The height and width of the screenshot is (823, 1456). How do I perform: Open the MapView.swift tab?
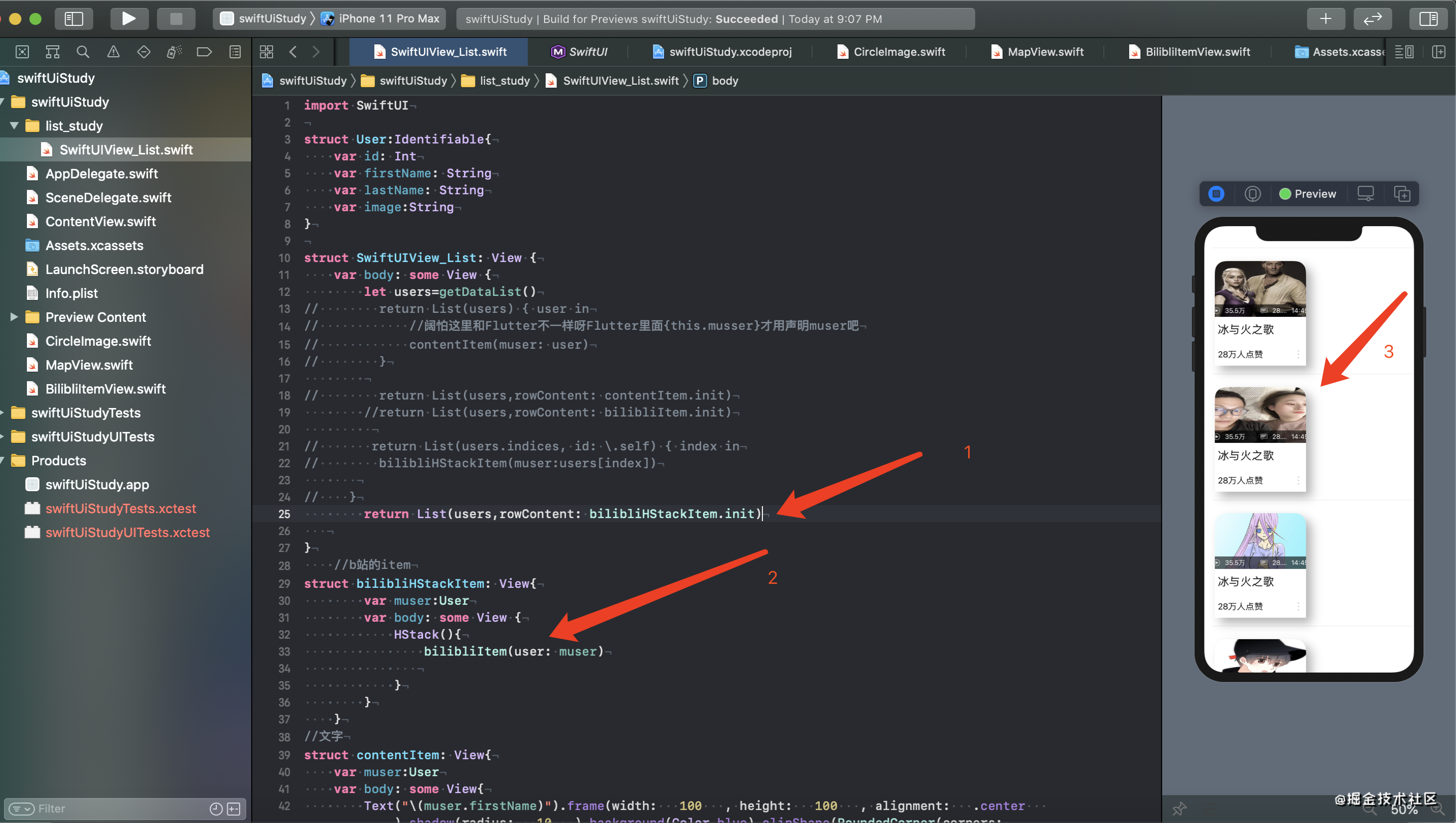pos(1037,52)
